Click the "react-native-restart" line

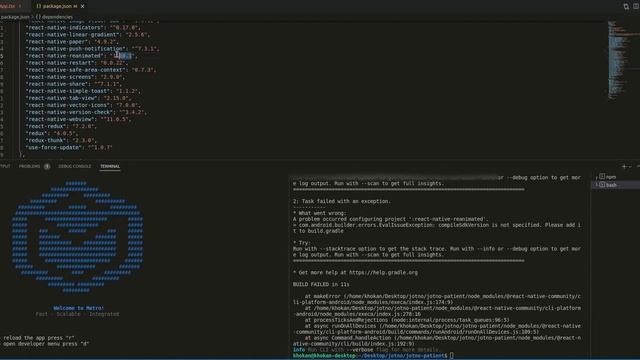click(x=76, y=63)
